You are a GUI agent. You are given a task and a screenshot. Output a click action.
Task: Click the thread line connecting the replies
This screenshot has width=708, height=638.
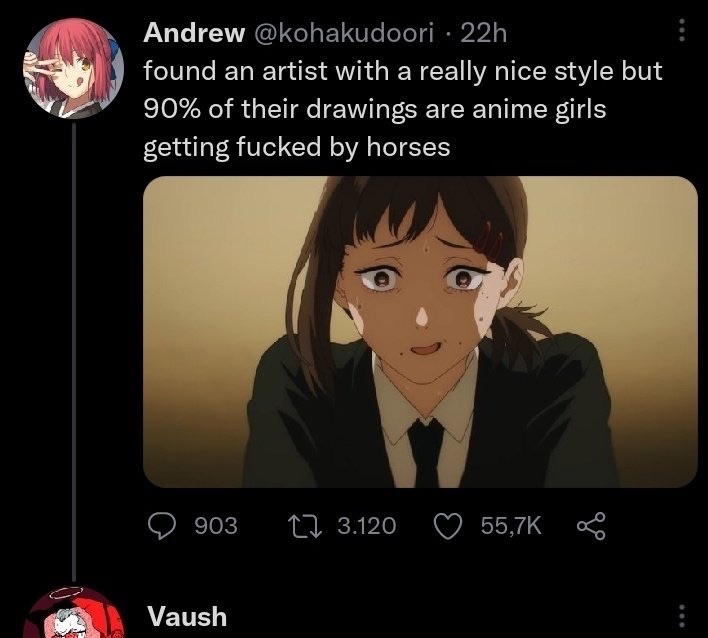pyautogui.click(x=74, y=352)
